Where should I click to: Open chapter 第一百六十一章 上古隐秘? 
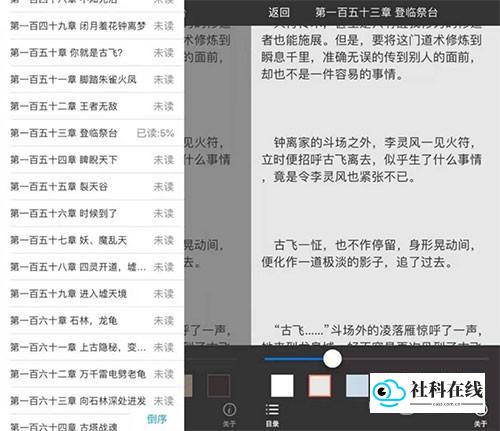point(92,347)
